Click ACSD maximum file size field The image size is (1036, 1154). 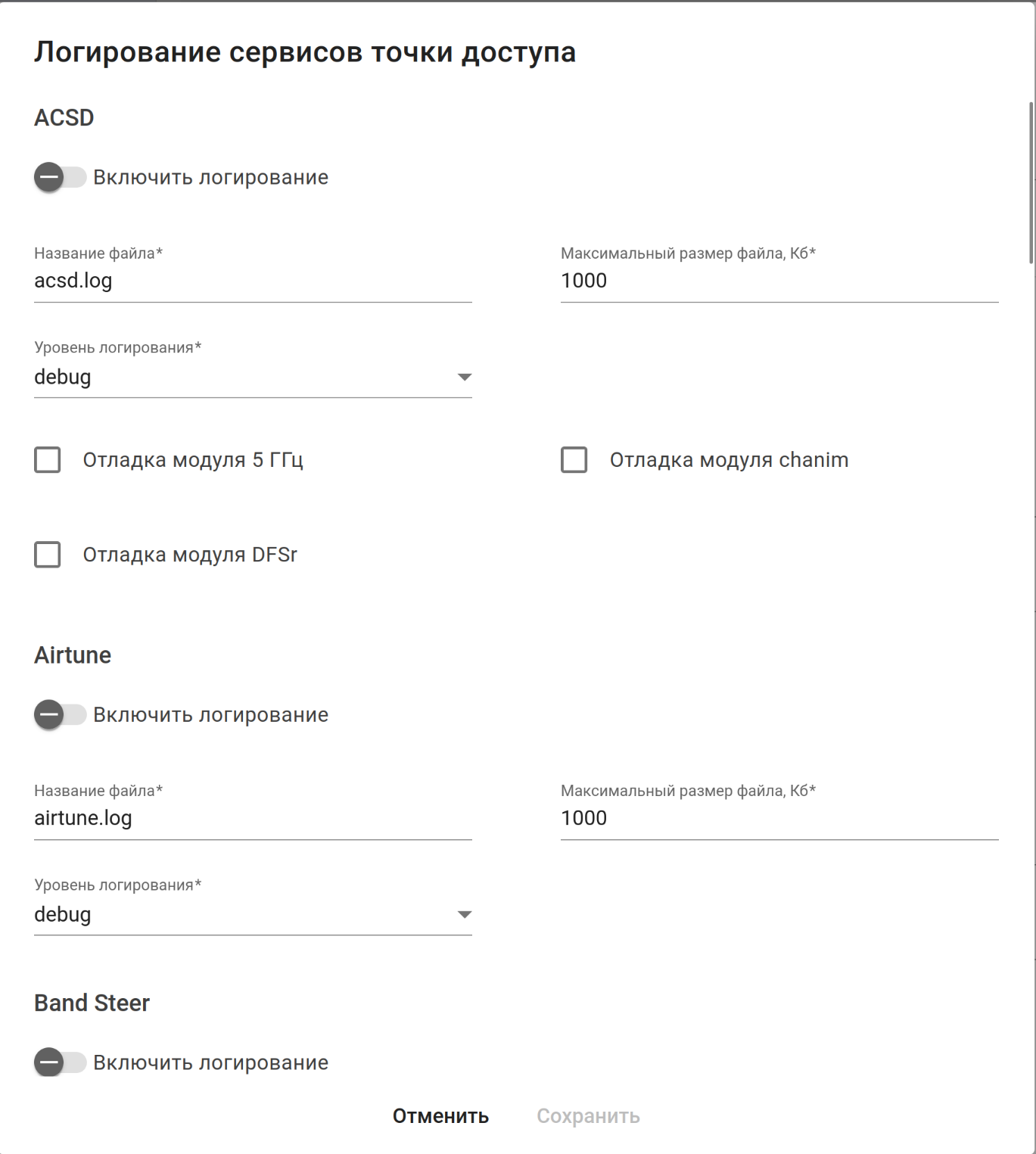(x=779, y=281)
